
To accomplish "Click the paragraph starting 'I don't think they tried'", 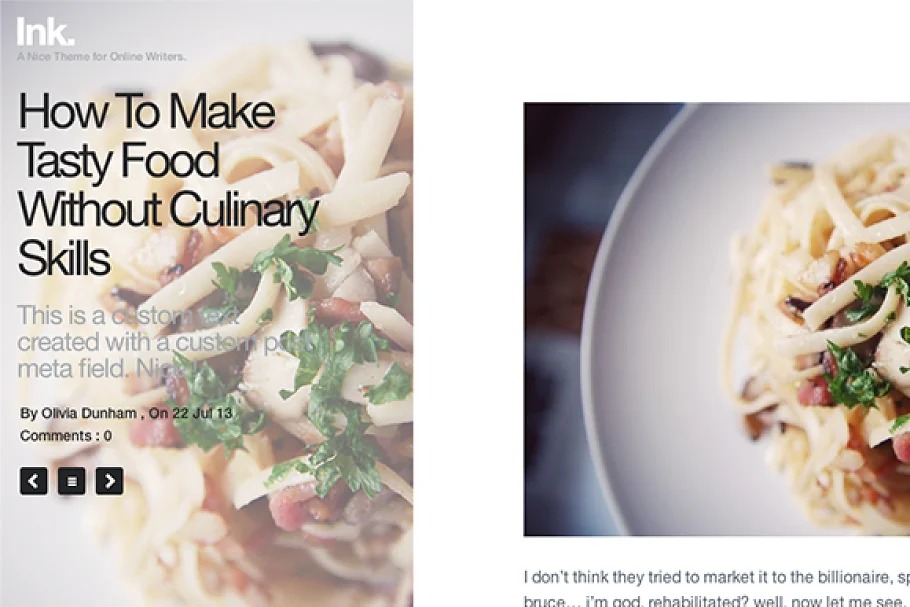I will pyautogui.click(x=717, y=577).
